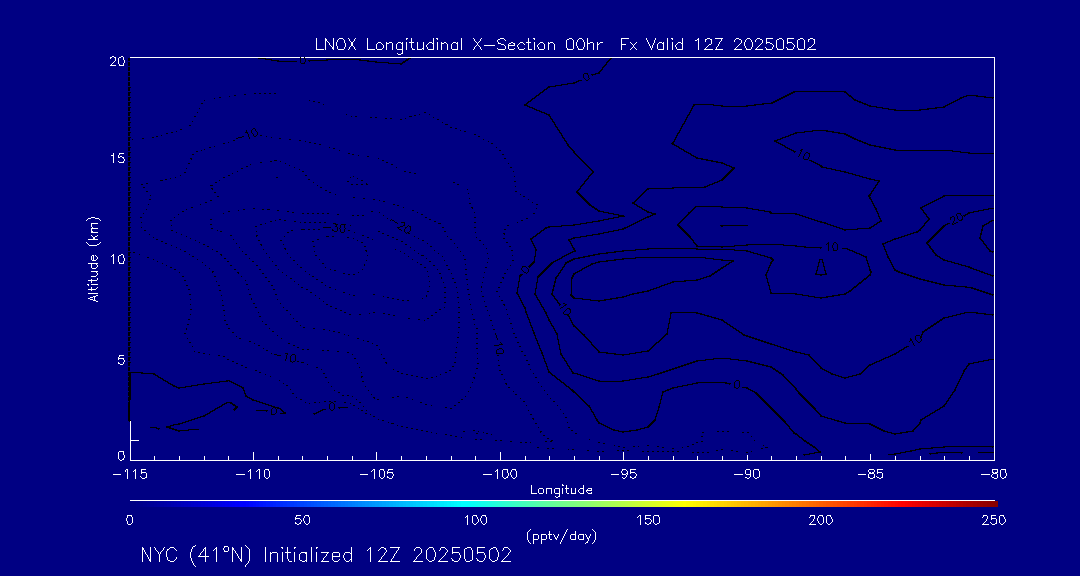The width and height of the screenshot is (1080, 576).
Task: Click the 200 label under the color bar
Action: point(822,520)
